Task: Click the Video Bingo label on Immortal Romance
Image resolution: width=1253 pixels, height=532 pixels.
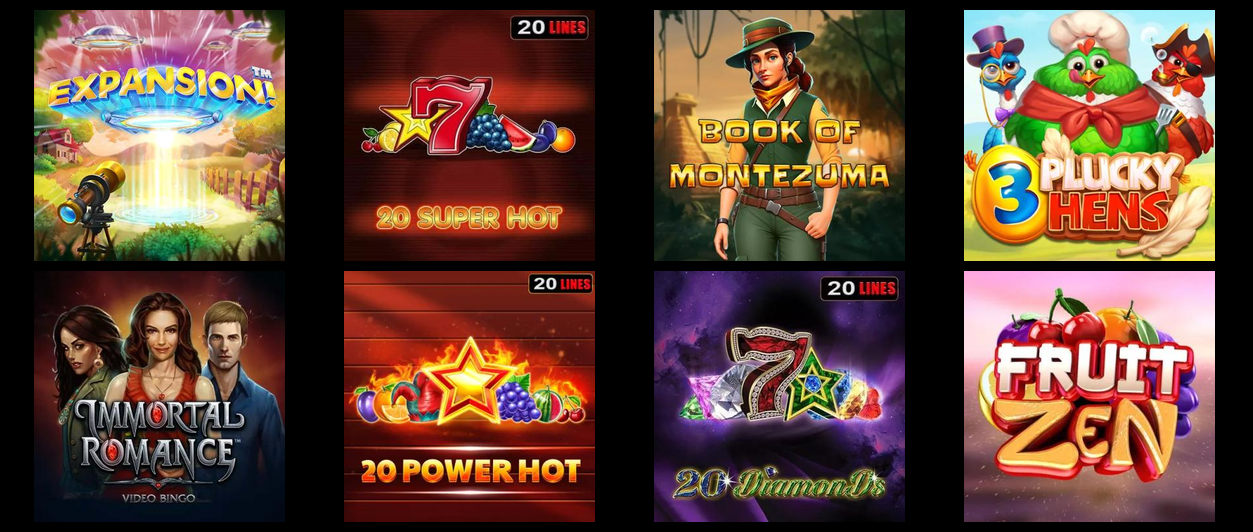Action: point(158,496)
